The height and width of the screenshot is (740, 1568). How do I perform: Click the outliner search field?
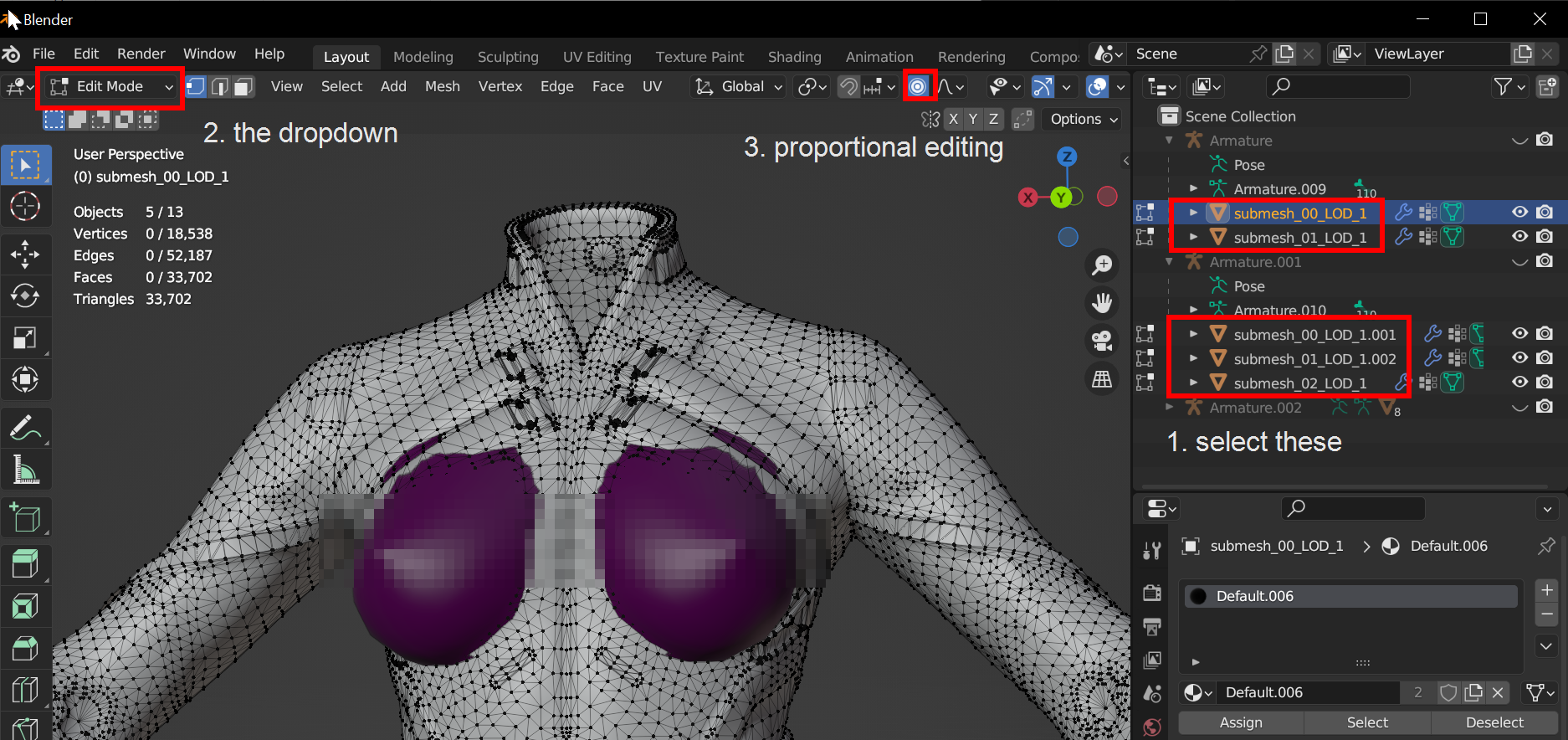pyautogui.click(x=1337, y=86)
